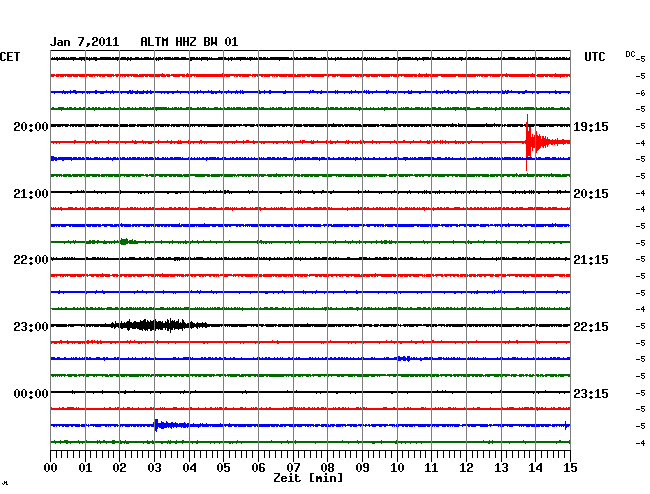
Task: Click minute tick label "06" on time axis
Action: coord(258,468)
